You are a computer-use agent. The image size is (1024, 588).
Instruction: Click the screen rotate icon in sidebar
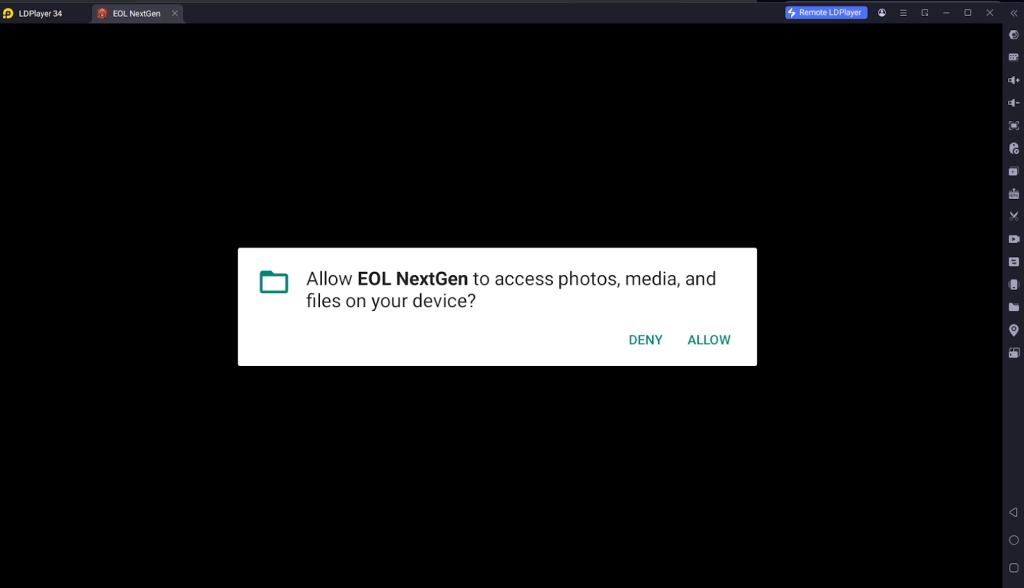(1014, 353)
